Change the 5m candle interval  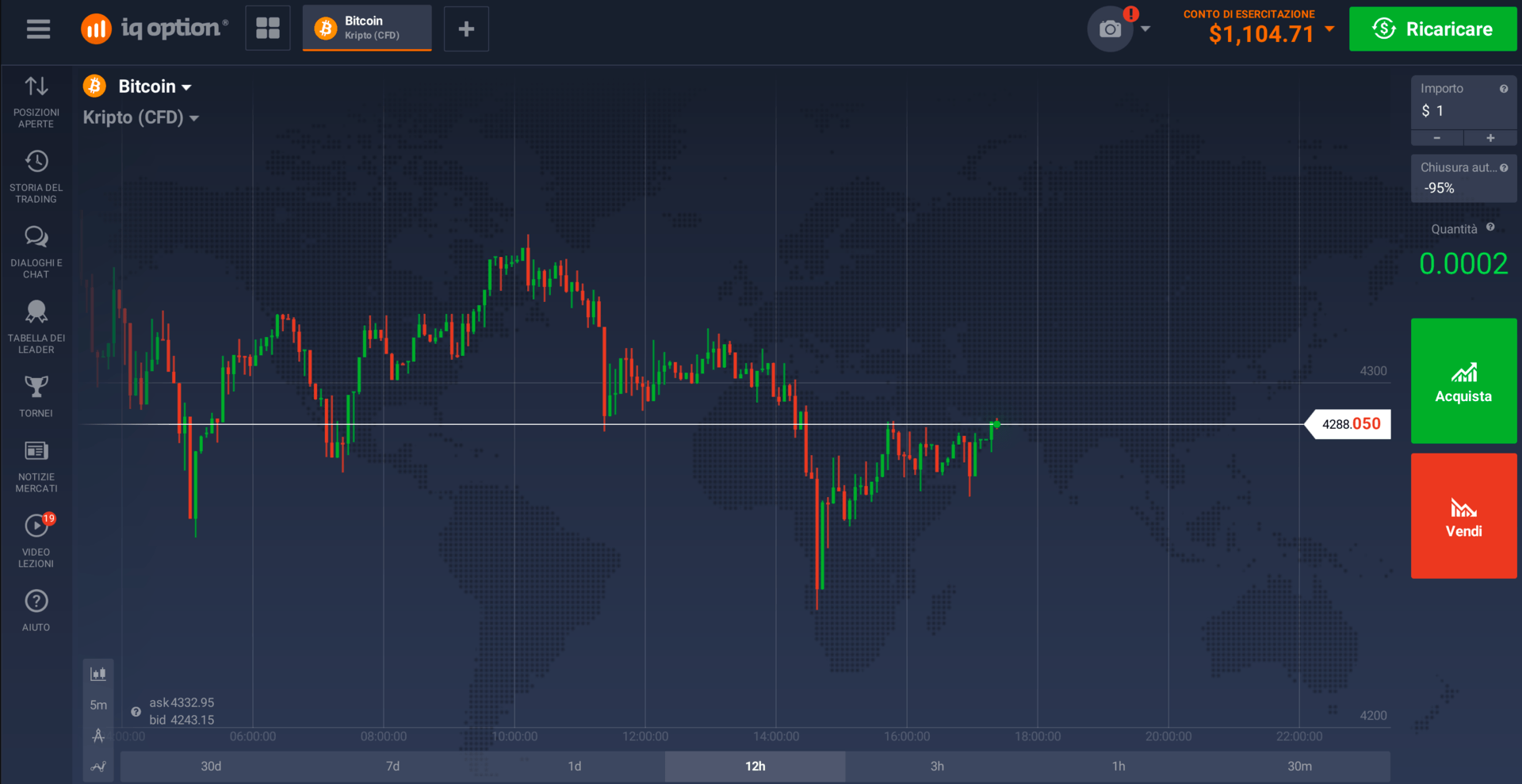(98, 705)
